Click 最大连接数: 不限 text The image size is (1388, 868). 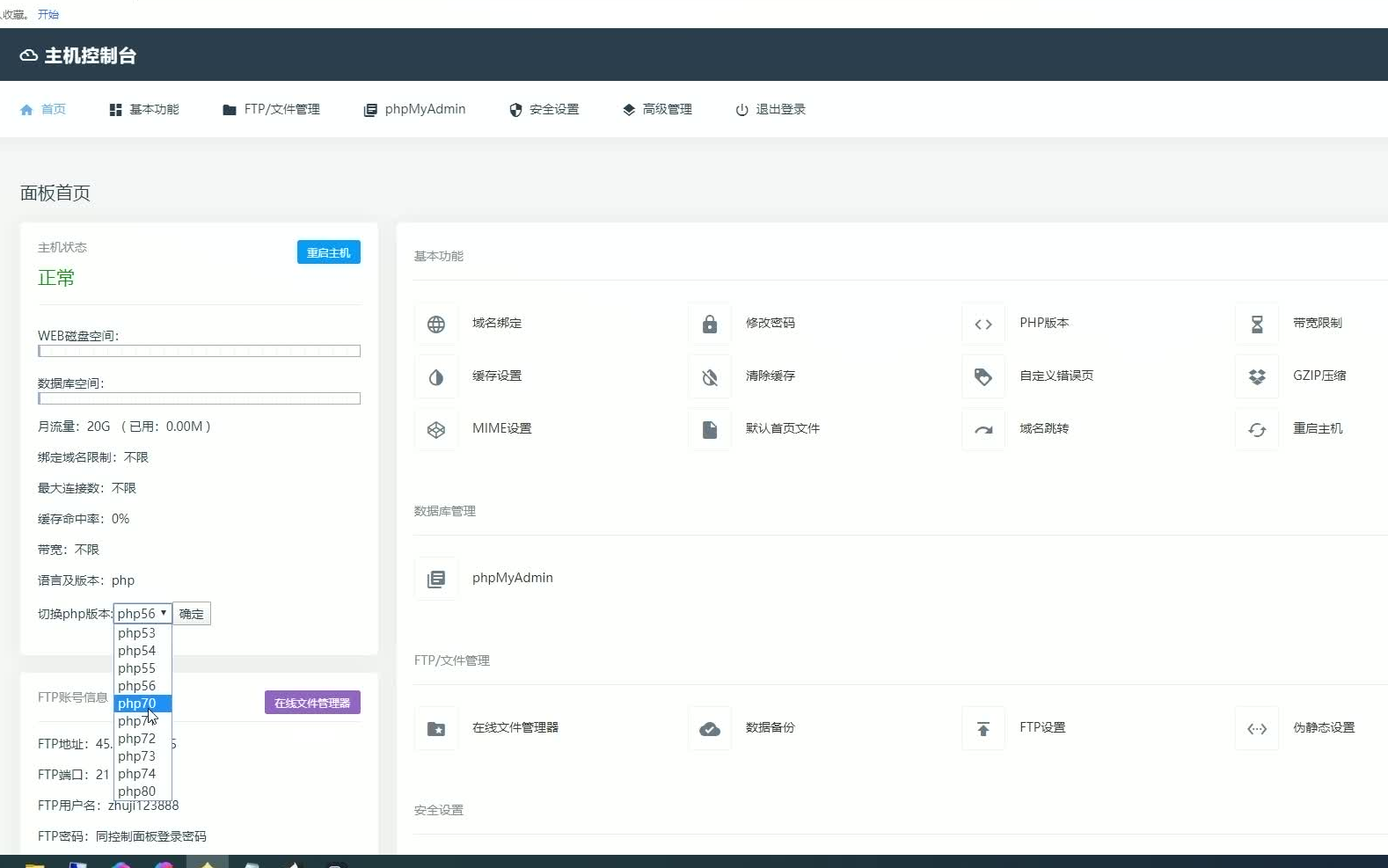coord(87,488)
